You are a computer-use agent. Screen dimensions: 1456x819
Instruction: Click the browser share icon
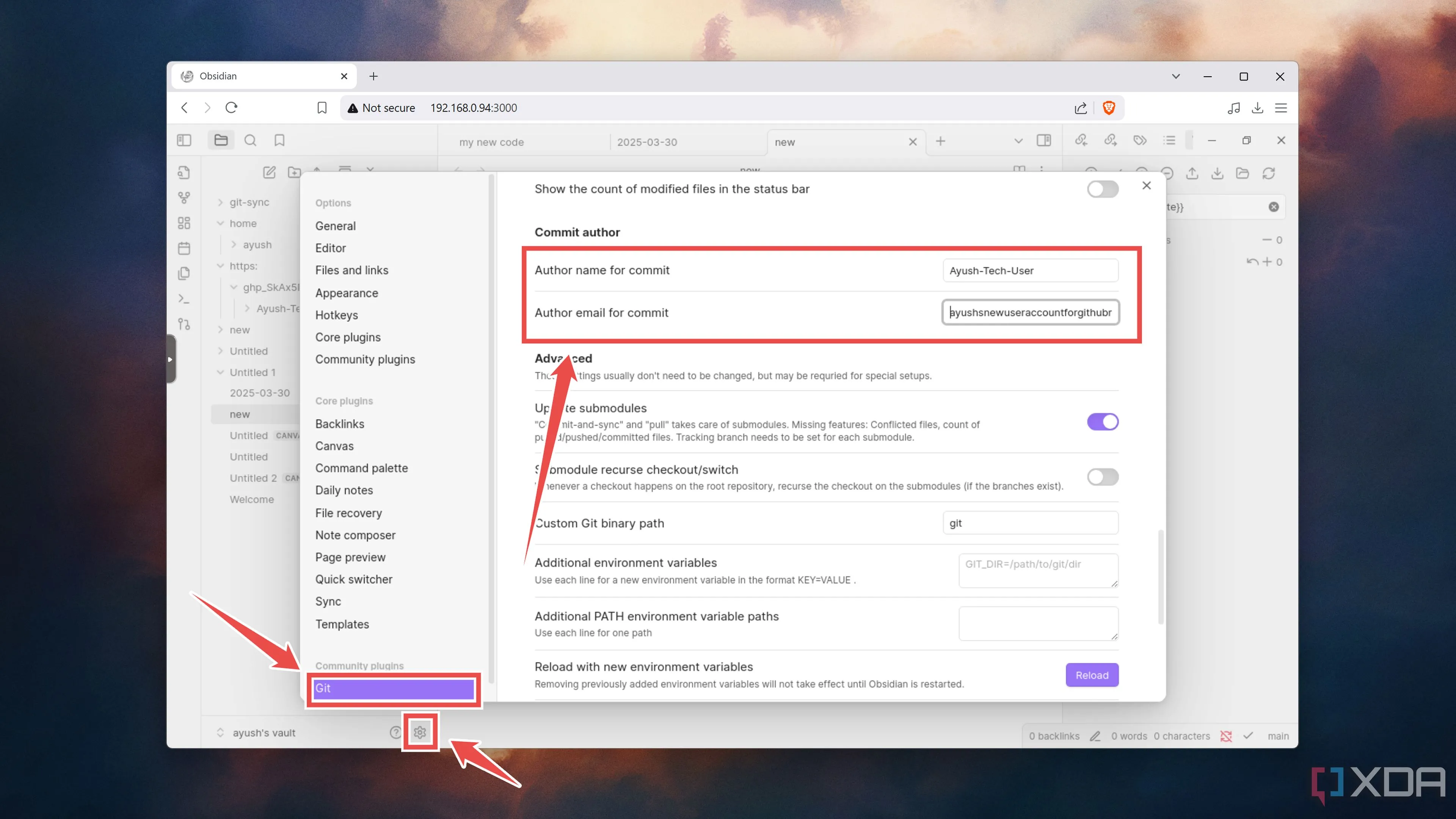[x=1081, y=107]
